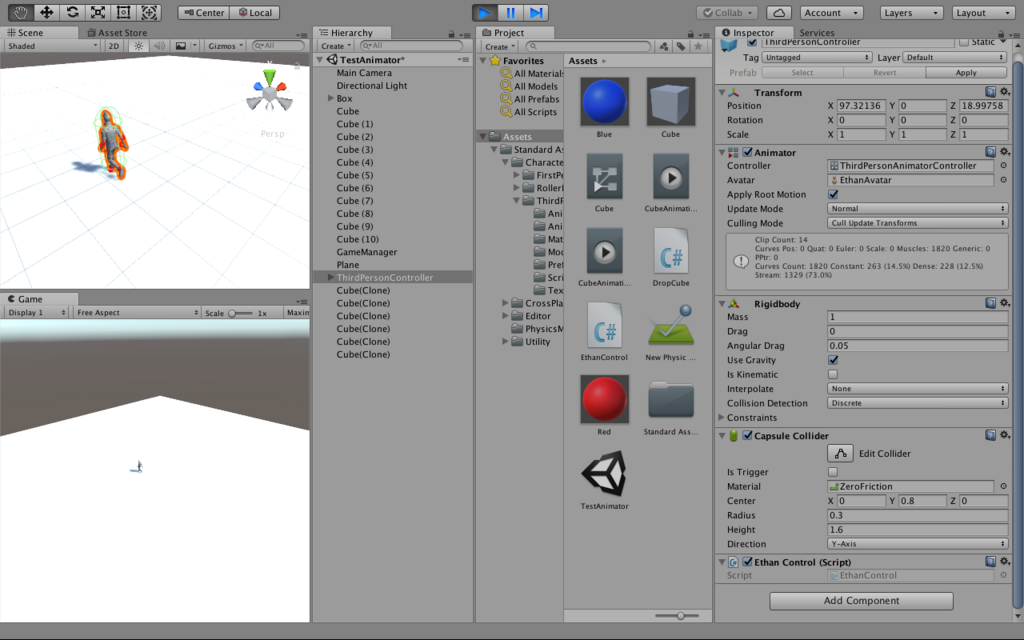Select the Move tool

[x=46, y=12]
